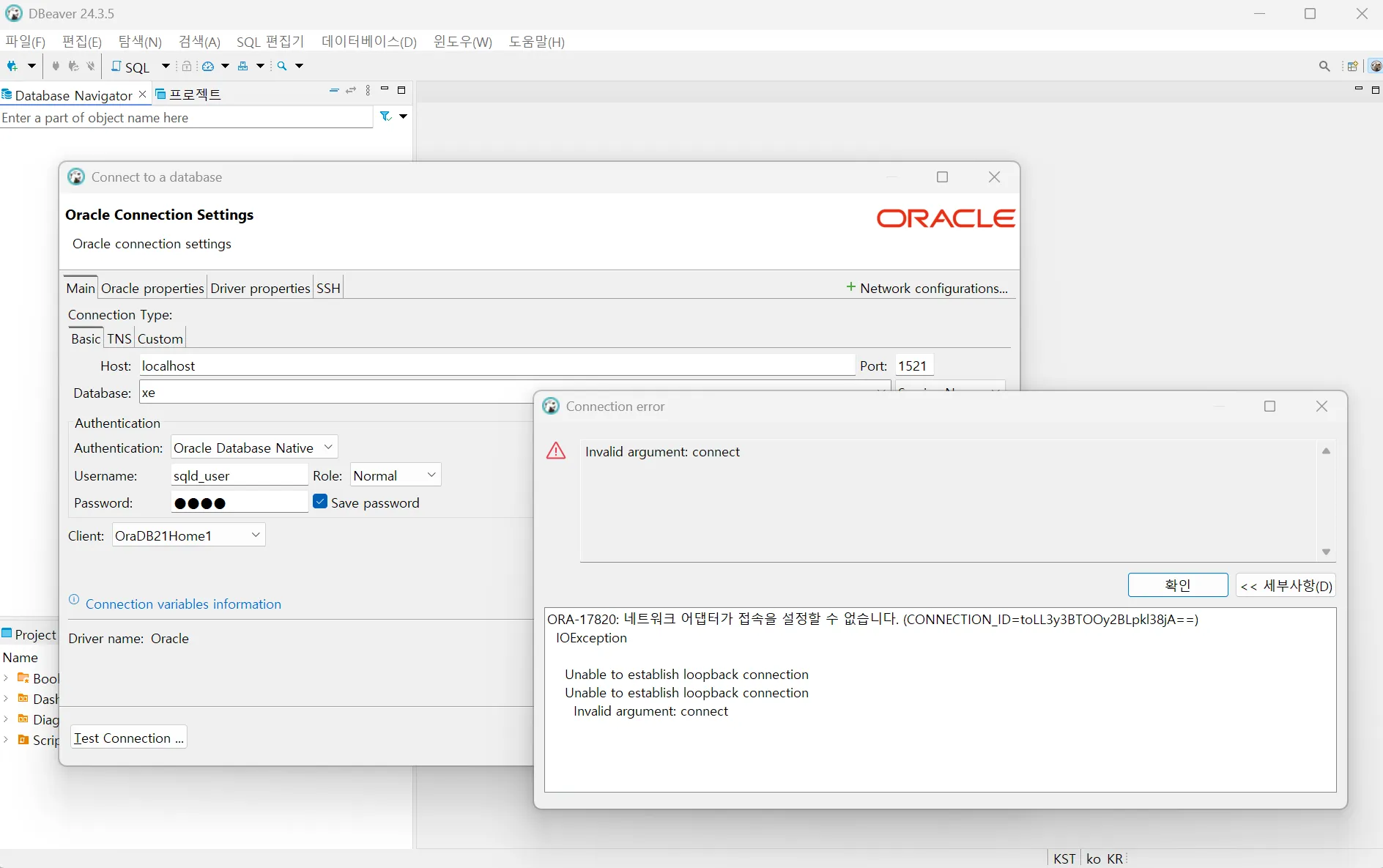
Task: Click the Test Connection button
Action: pos(129,738)
